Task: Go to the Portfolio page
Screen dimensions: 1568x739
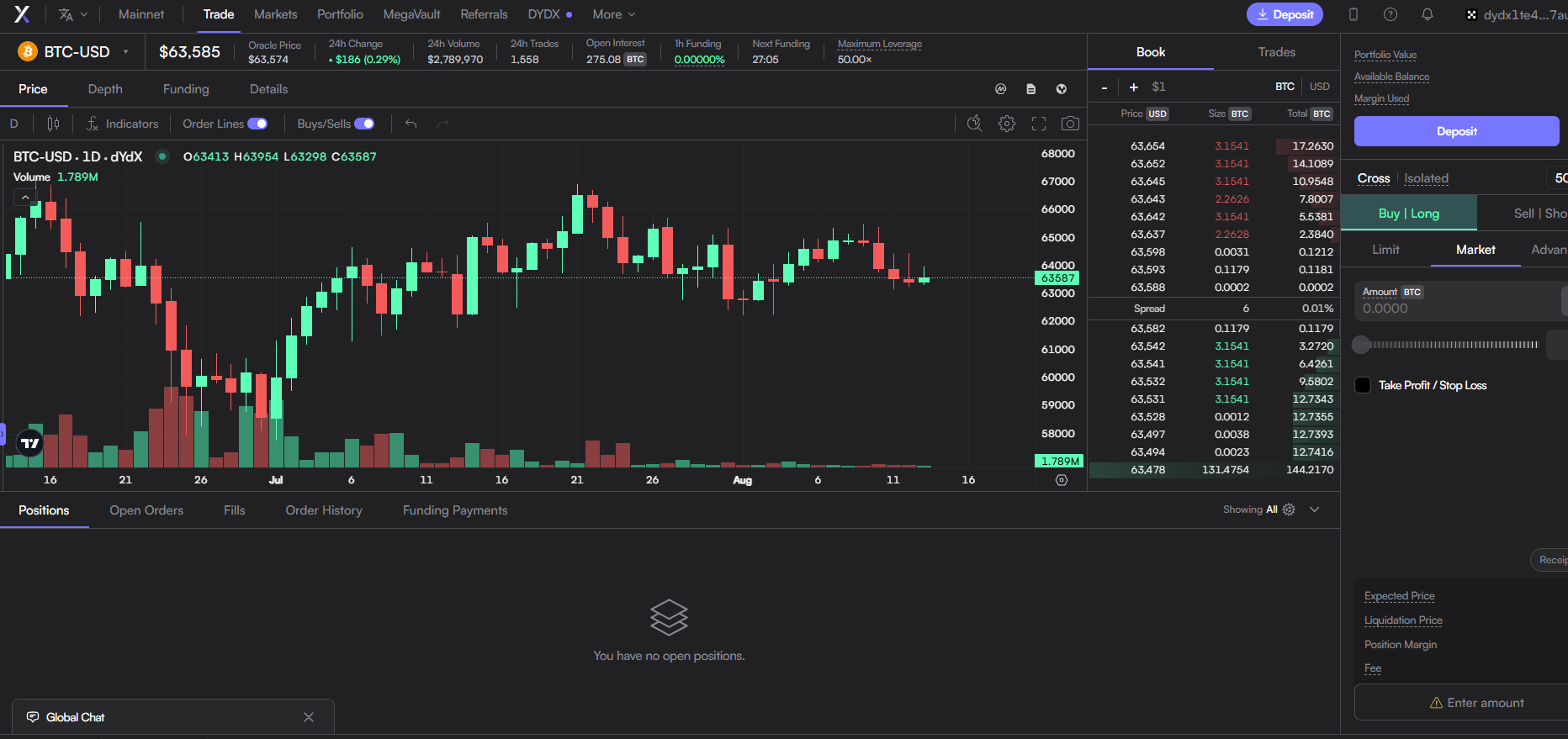Action: [x=341, y=14]
